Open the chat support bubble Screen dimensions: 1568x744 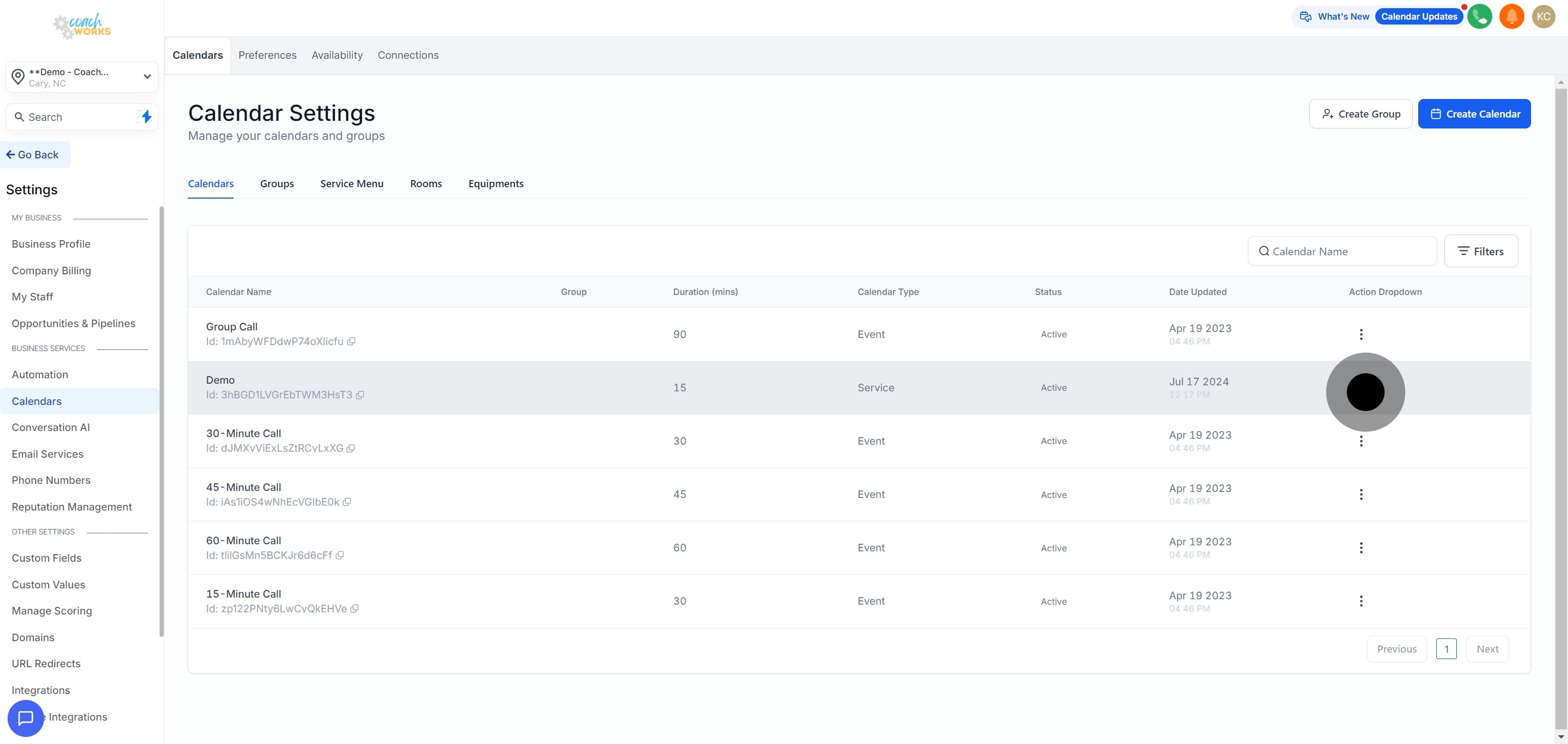click(x=25, y=718)
